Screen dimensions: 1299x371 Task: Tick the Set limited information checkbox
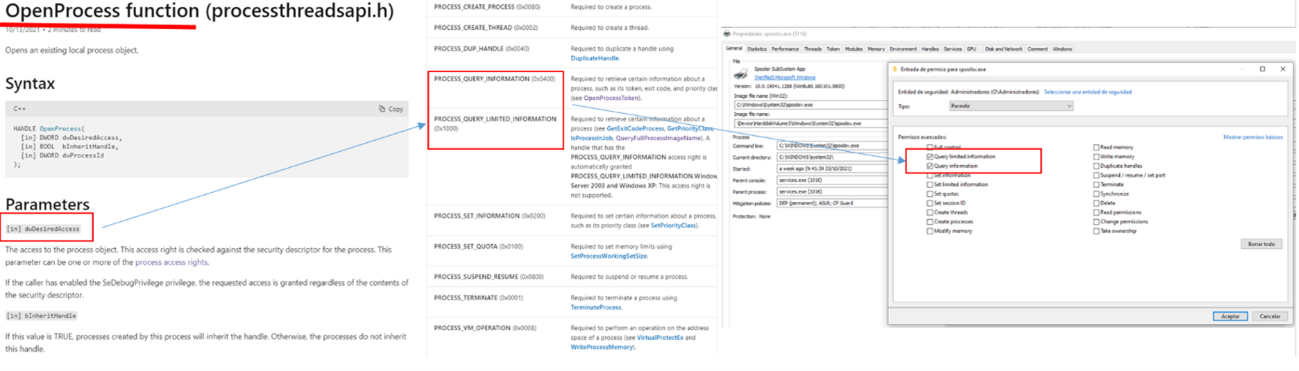(x=930, y=184)
